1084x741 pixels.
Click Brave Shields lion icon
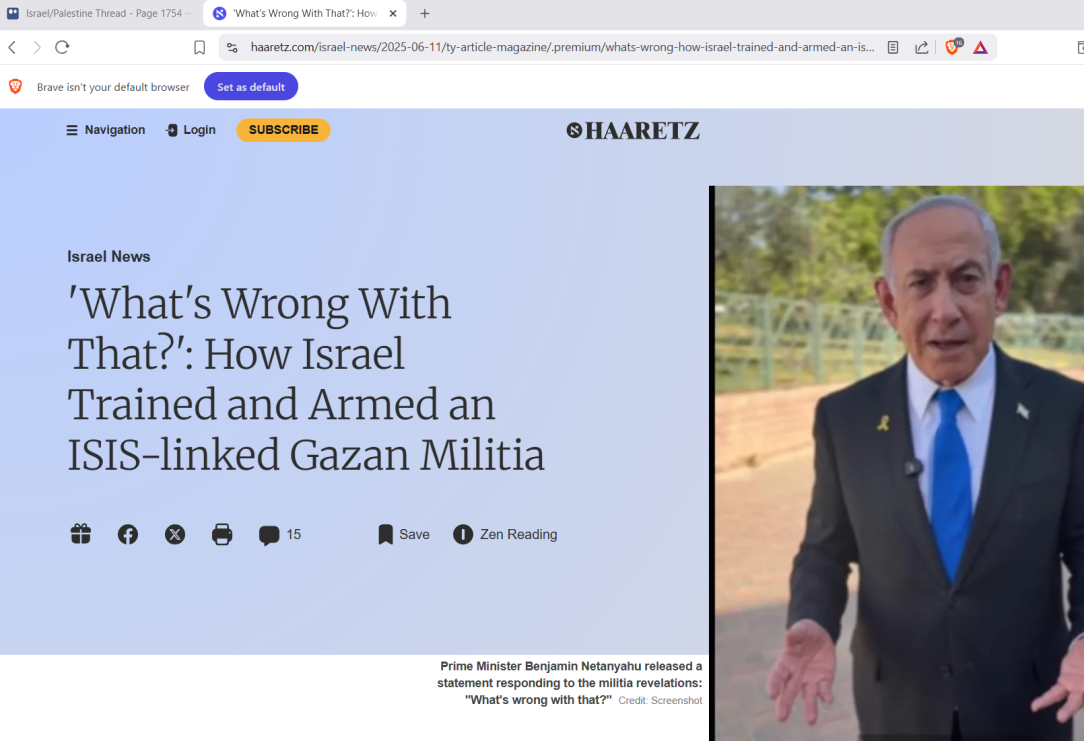pos(953,47)
